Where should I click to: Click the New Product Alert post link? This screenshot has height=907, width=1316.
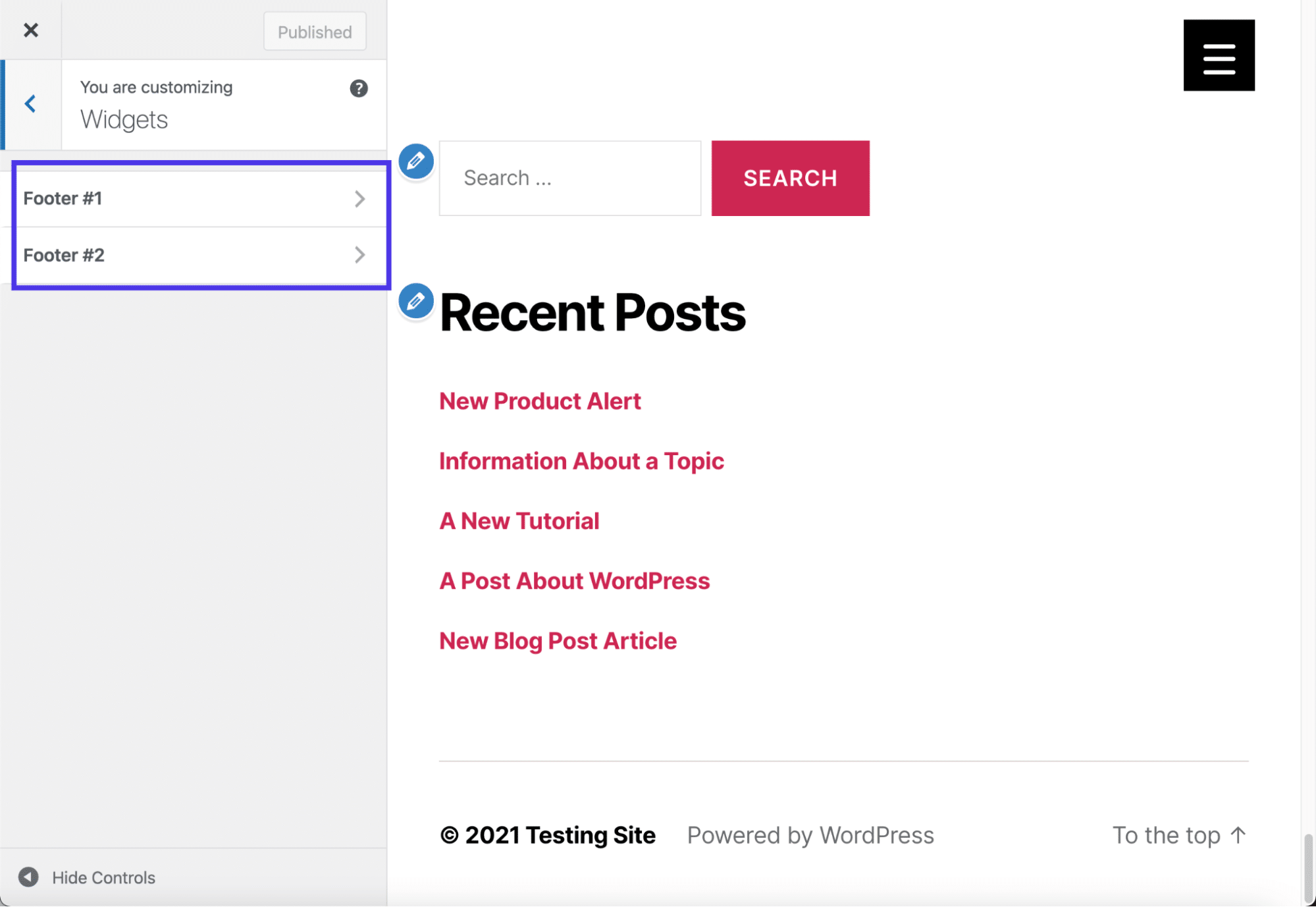(540, 400)
